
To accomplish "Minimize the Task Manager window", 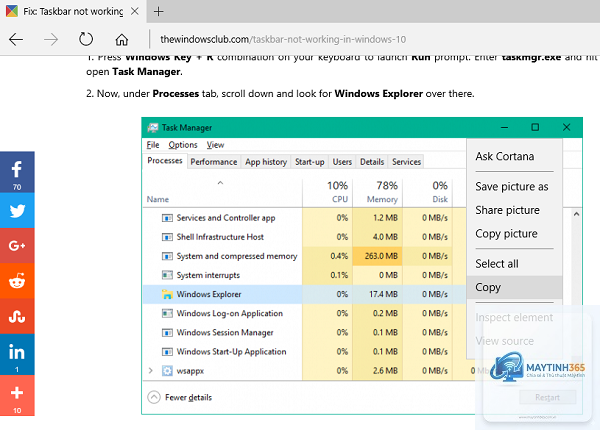I will coord(504,127).
